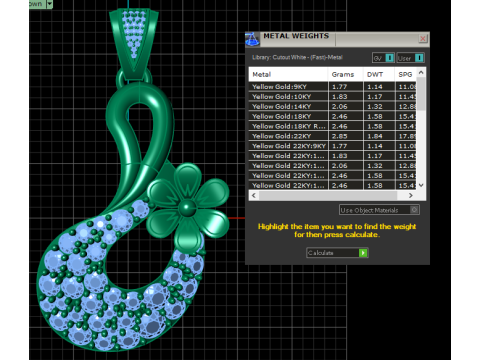The width and height of the screenshot is (480, 360).
Task: Click scroll right arrow under metal table
Action: coord(411,196)
